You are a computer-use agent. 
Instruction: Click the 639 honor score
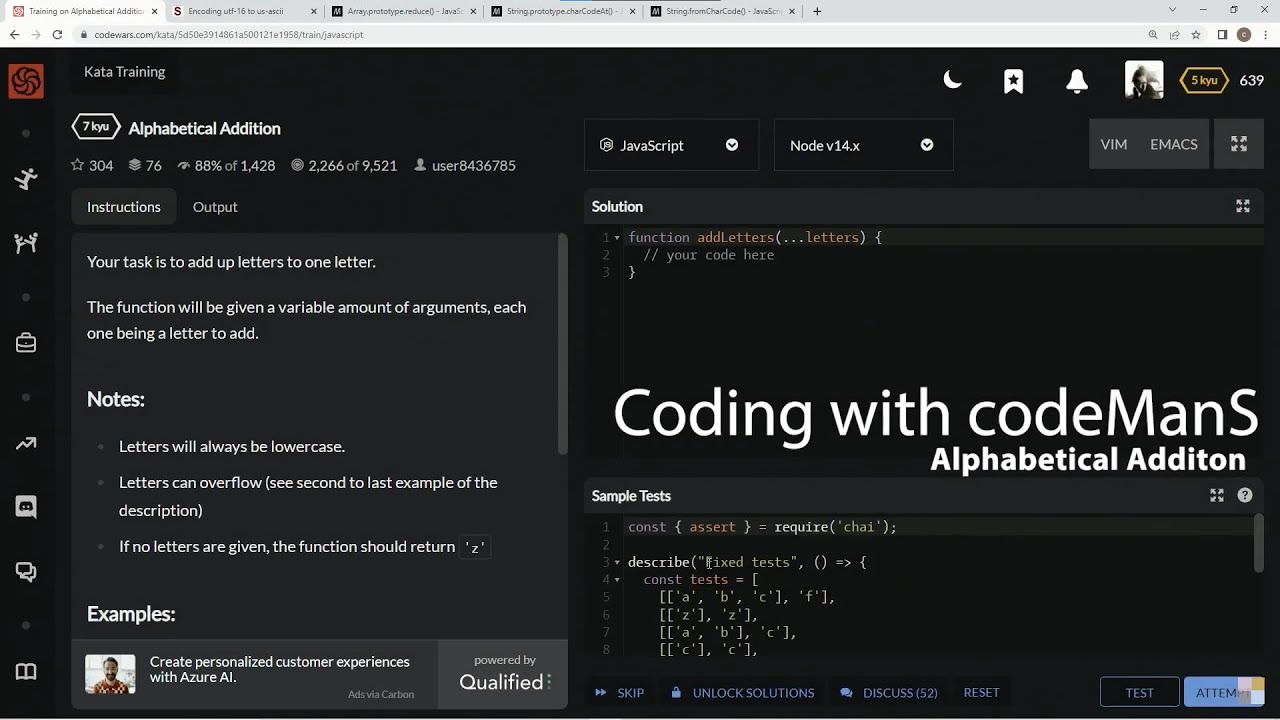tap(1251, 80)
